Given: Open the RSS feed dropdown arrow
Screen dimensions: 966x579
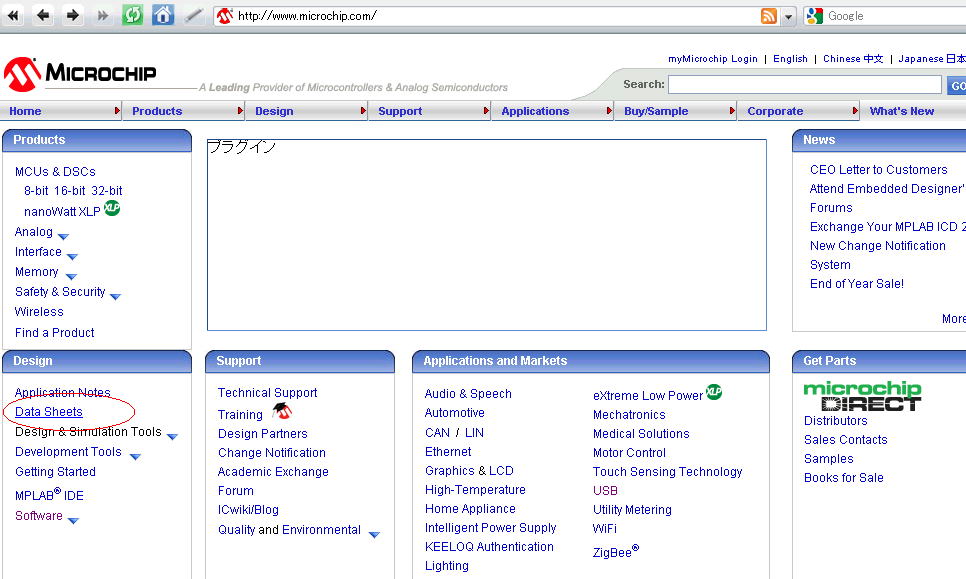Looking at the screenshot, I should [x=788, y=17].
